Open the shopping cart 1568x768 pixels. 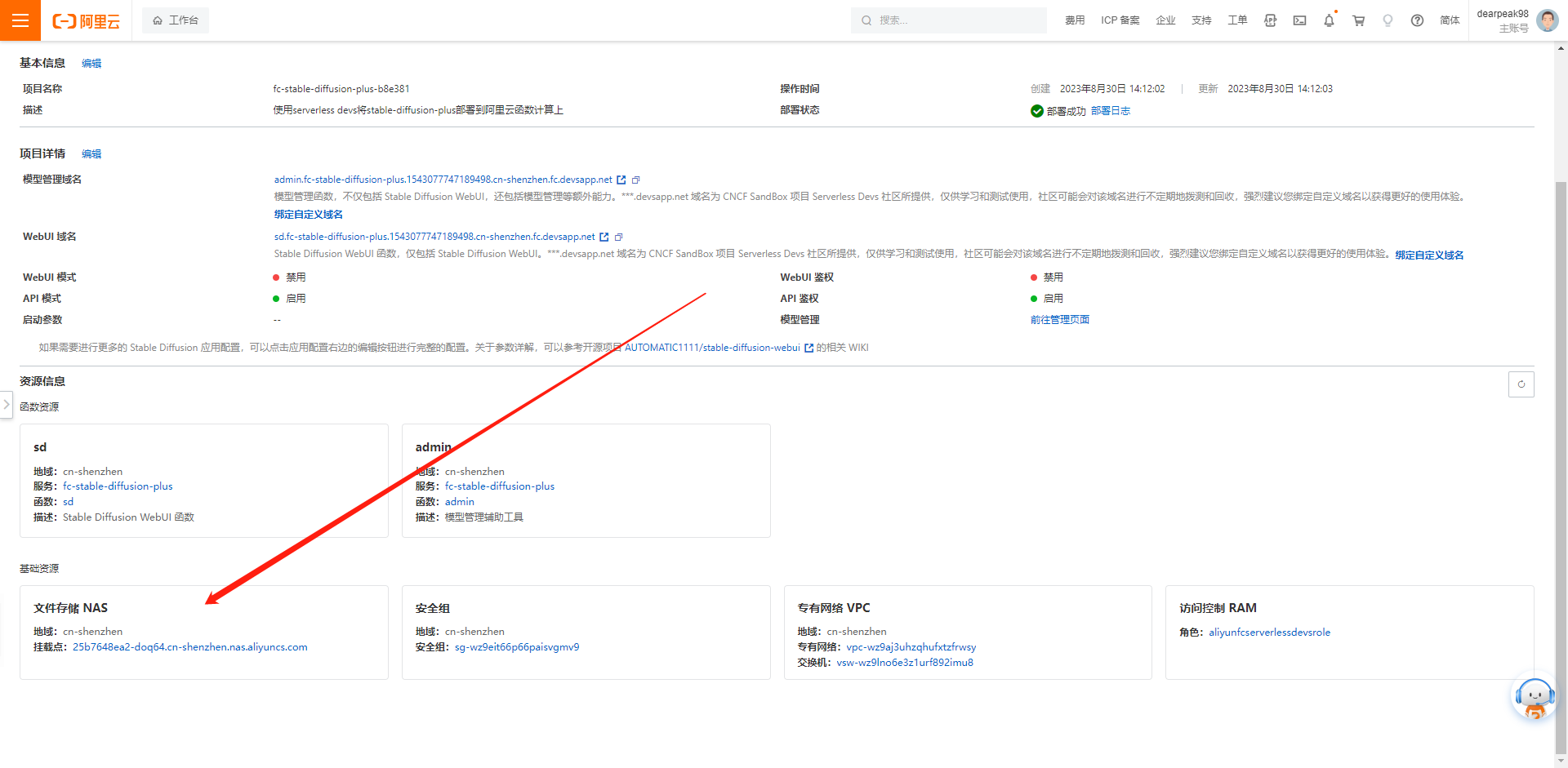point(1358,20)
